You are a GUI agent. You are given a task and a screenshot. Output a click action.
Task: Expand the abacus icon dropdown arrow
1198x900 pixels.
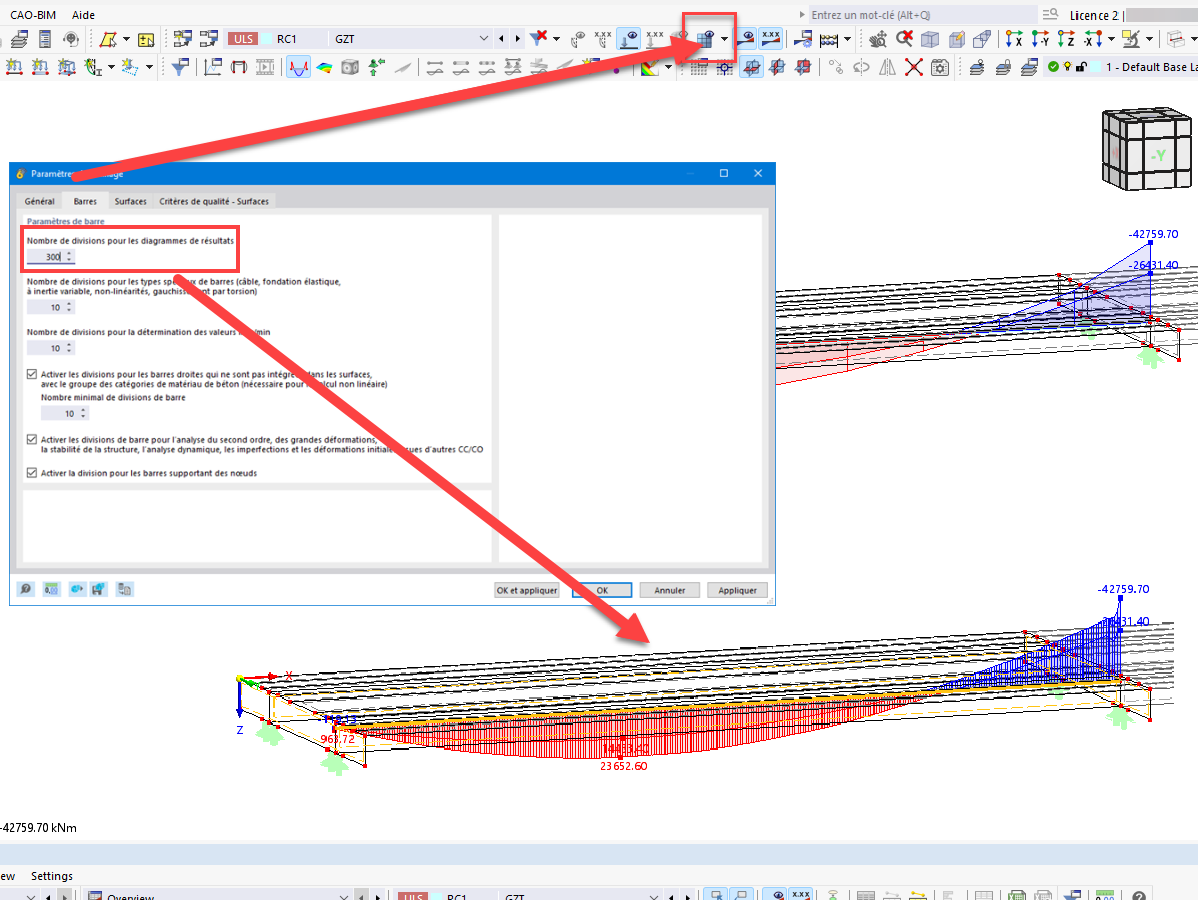coord(847,39)
